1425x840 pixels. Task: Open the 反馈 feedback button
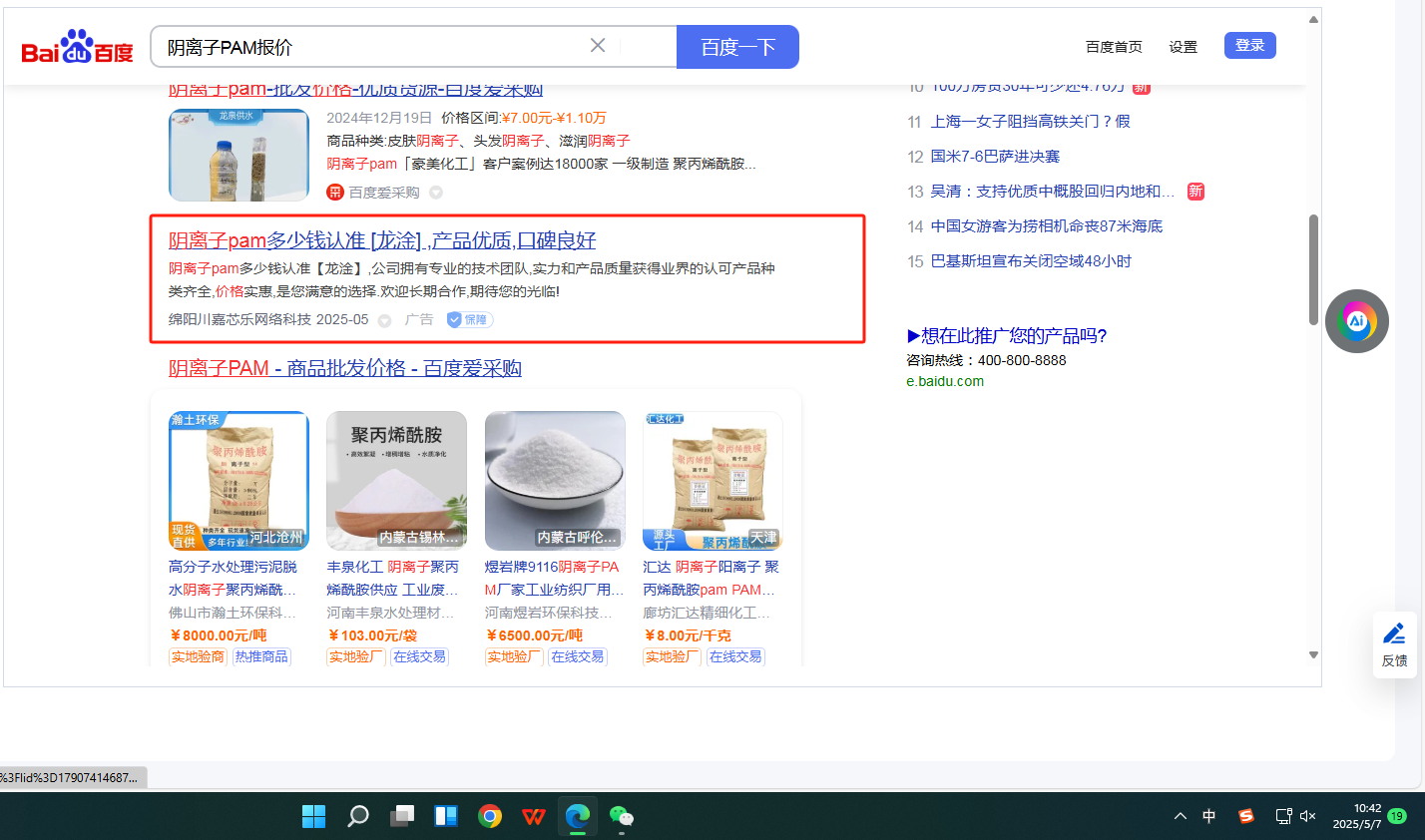point(1395,644)
